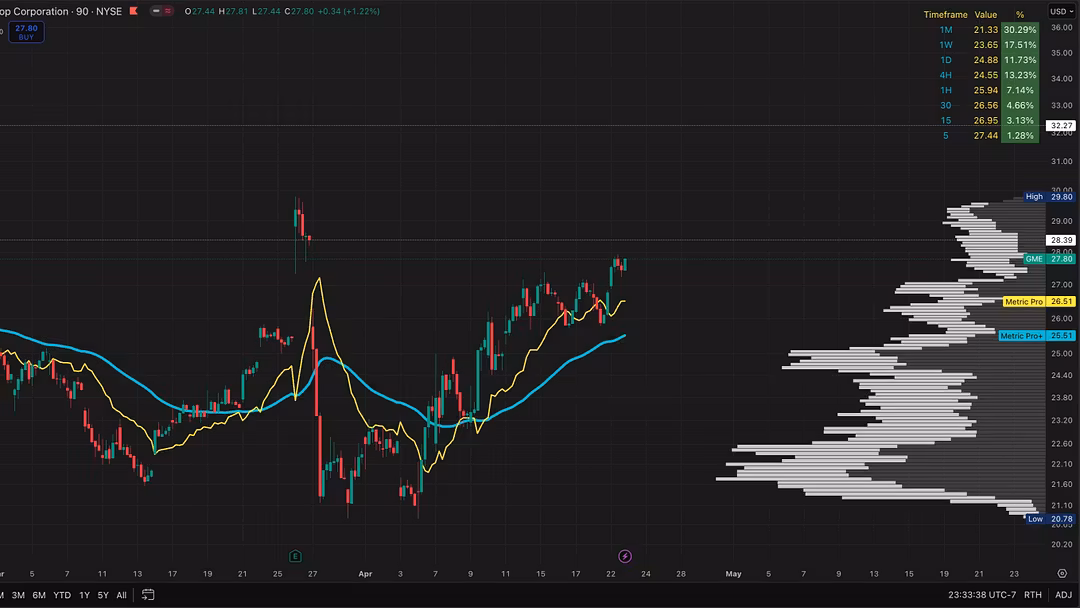Toggle RTH regular trading hours session
The image size is (1080, 608).
(x=1033, y=595)
